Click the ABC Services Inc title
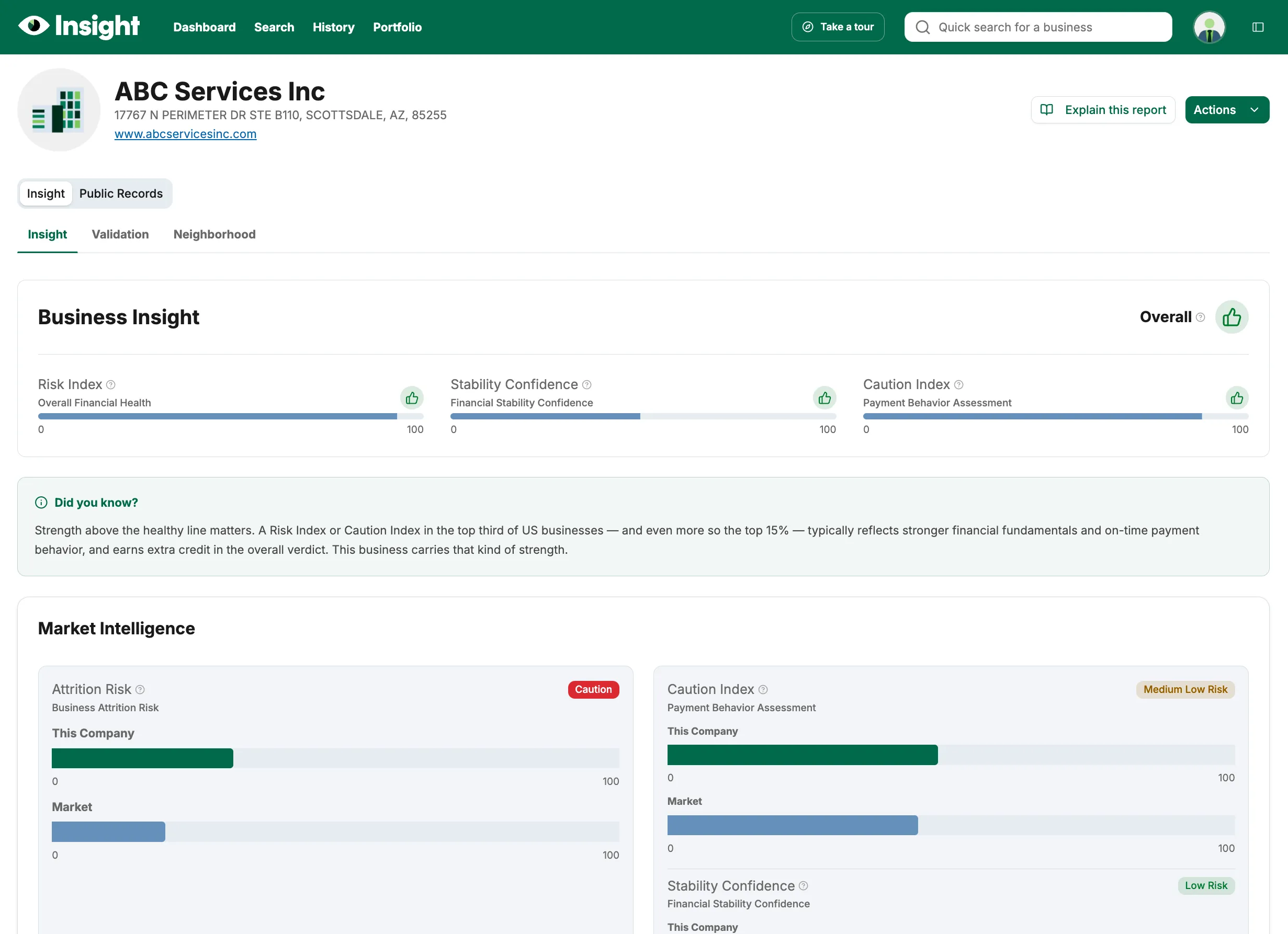The height and width of the screenshot is (934, 1288). tap(220, 92)
